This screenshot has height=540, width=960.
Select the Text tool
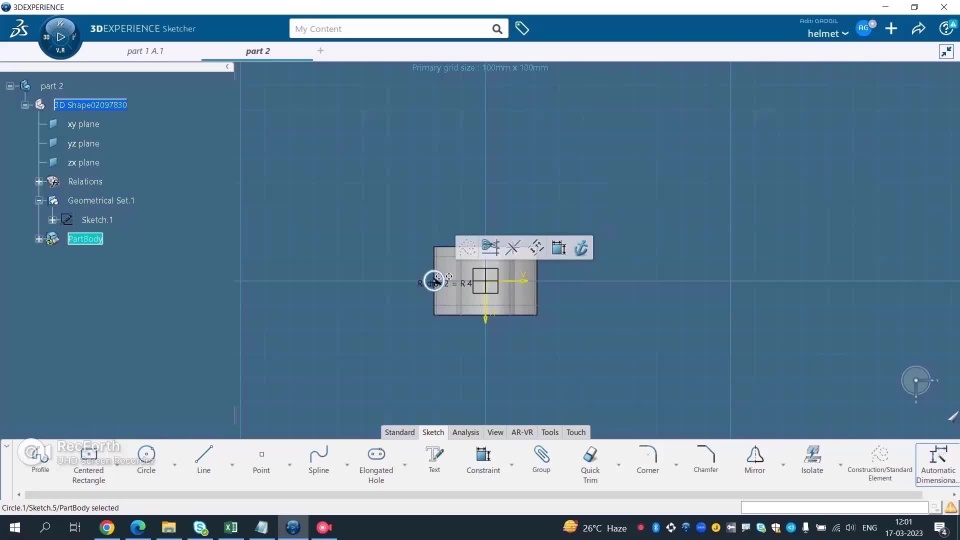(x=434, y=459)
